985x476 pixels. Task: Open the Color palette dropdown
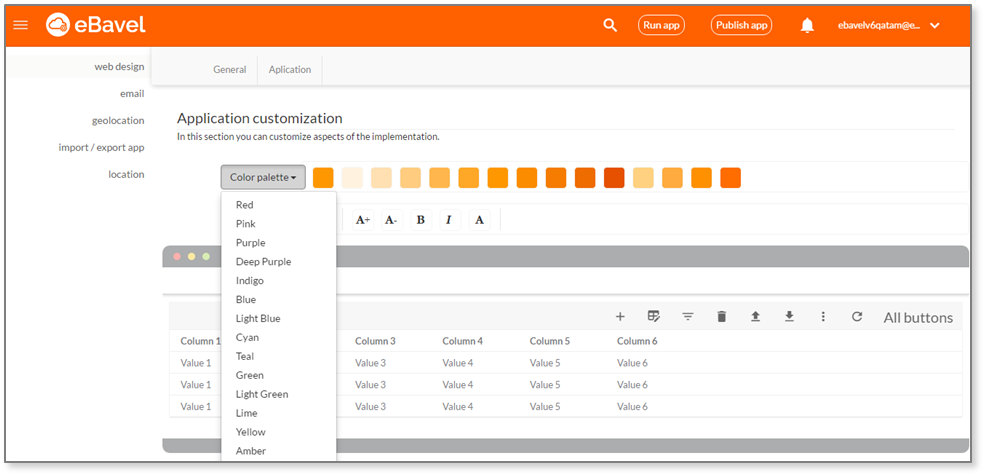263,177
